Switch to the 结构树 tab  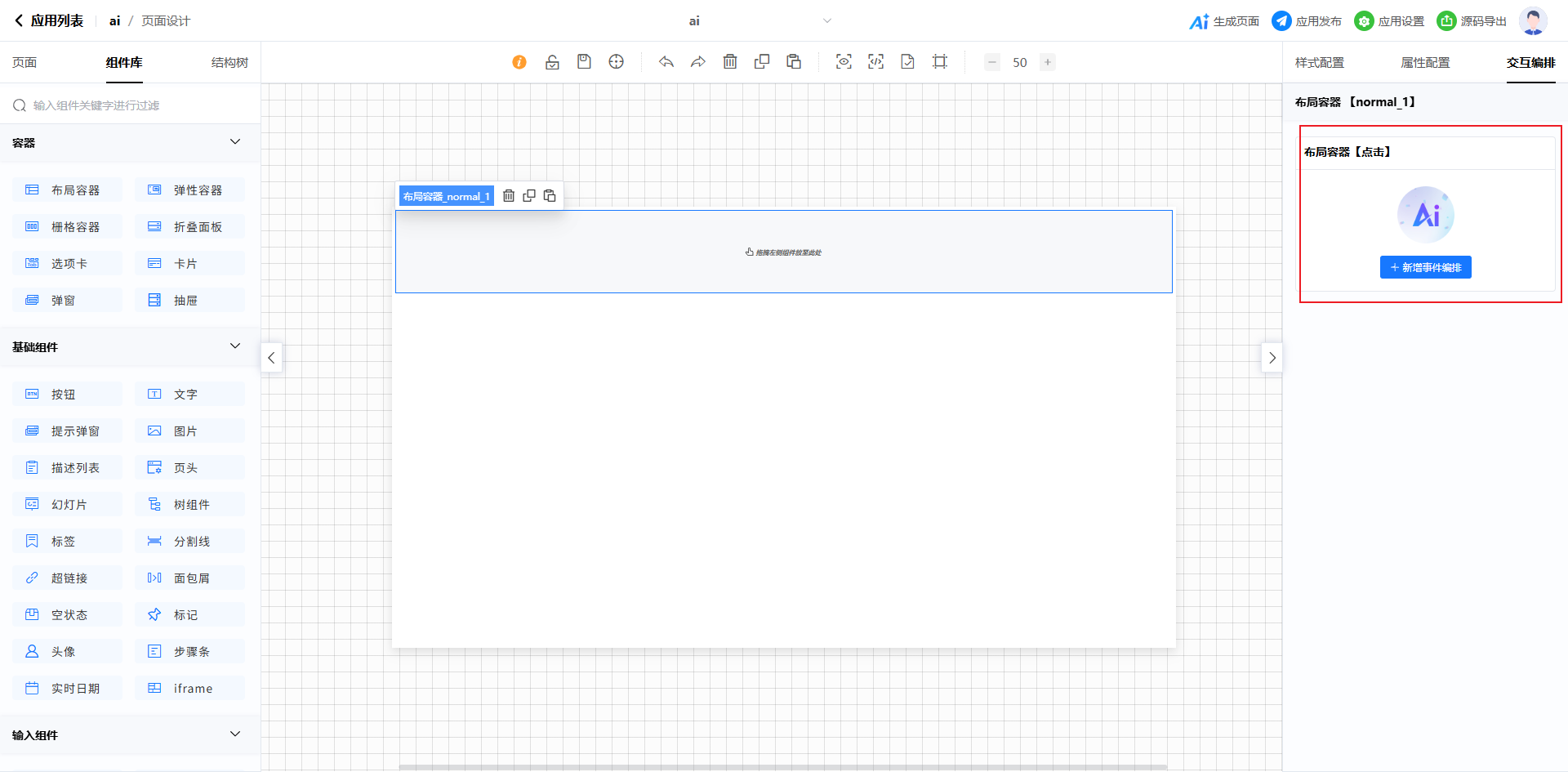[x=229, y=63]
